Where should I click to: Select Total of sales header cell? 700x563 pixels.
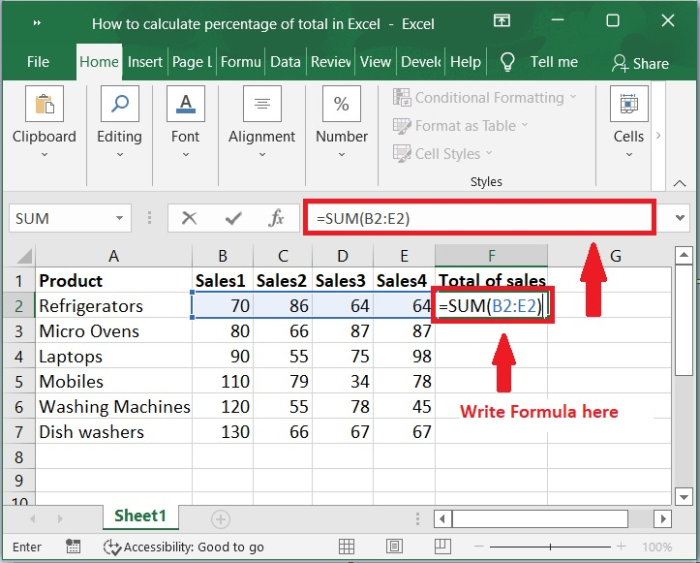click(x=491, y=280)
